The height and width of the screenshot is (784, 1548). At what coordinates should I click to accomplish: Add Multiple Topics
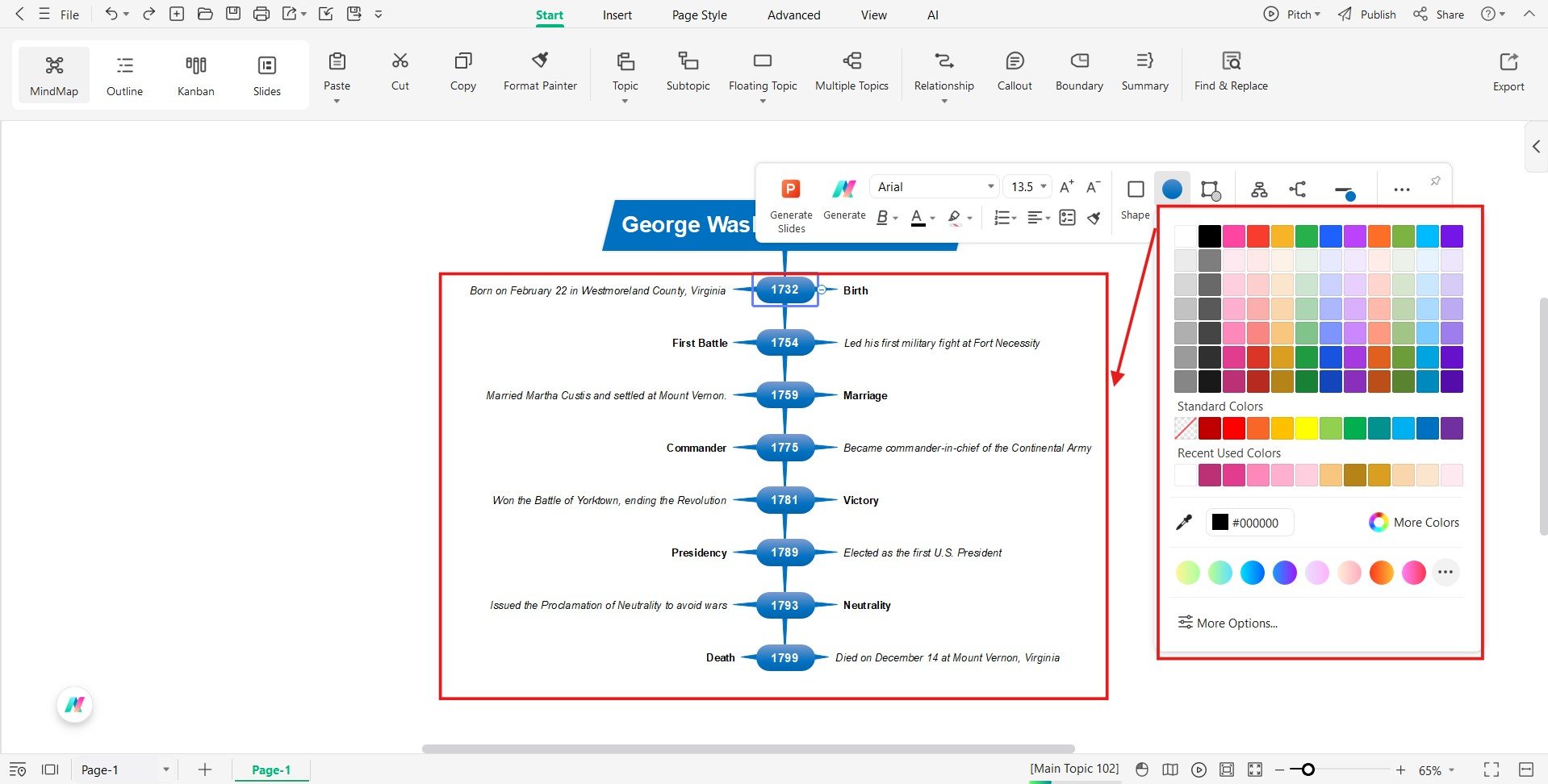(x=851, y=73)
